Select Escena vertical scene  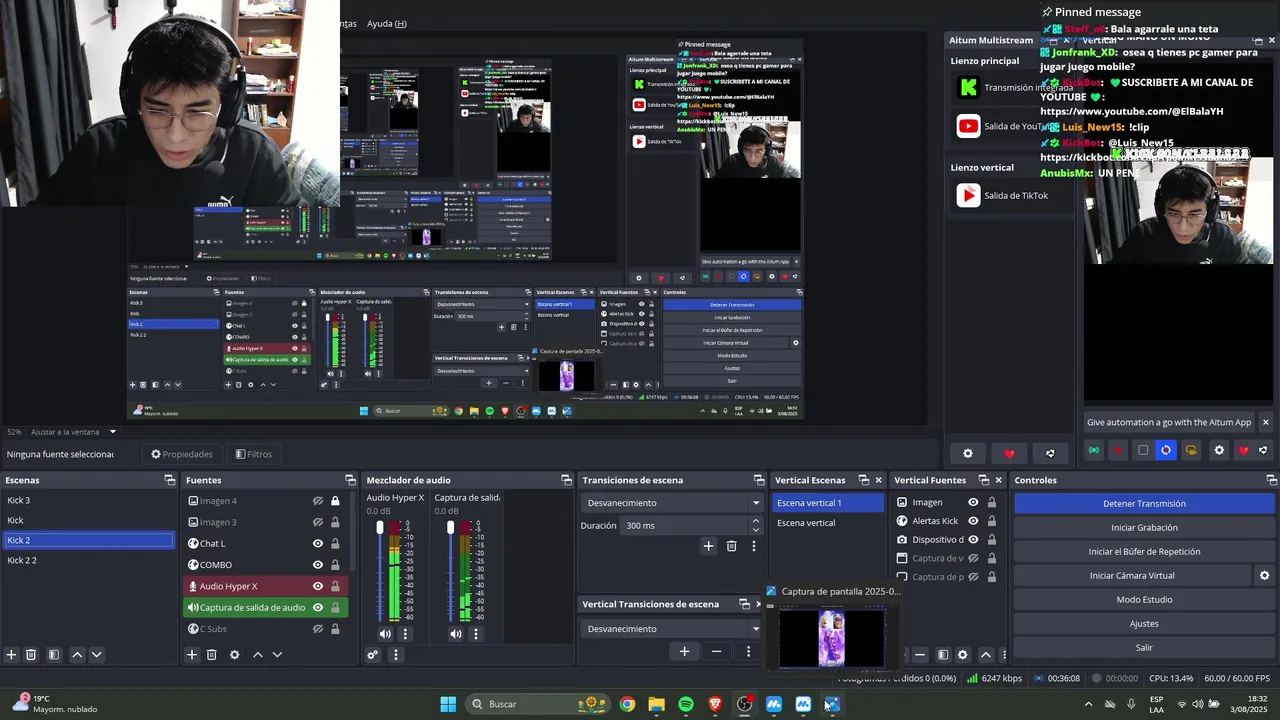click(x=828, y=523)
